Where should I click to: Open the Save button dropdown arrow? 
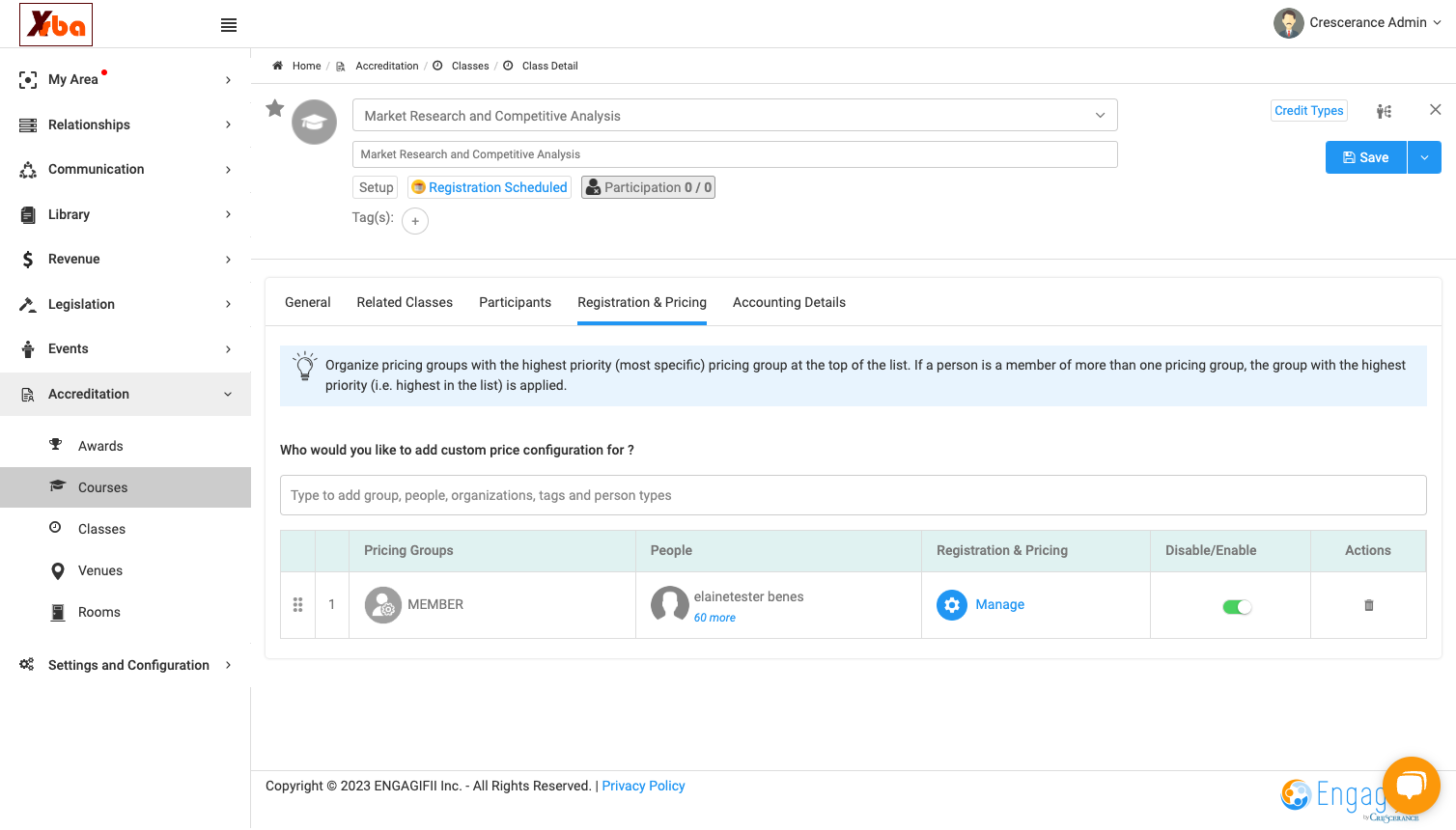1424,157
